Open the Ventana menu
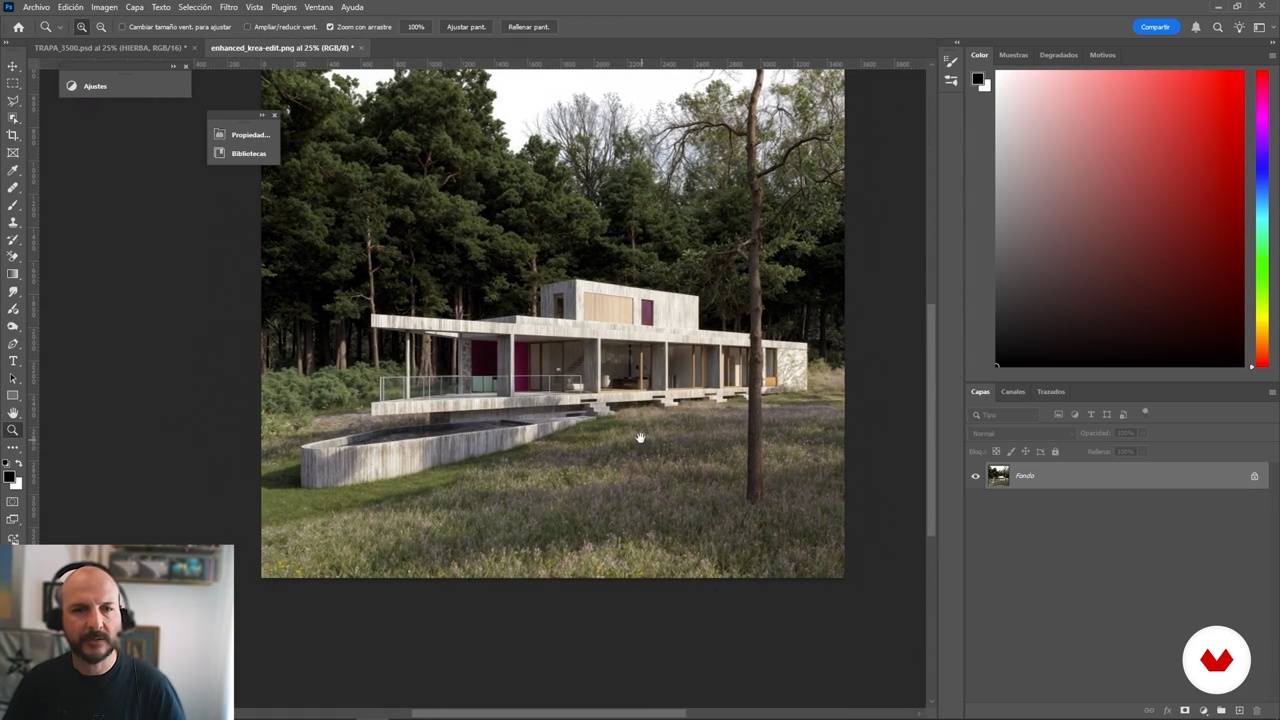Image resolution: width=1280 pixels, height=720 pixels. pos(318,7)
